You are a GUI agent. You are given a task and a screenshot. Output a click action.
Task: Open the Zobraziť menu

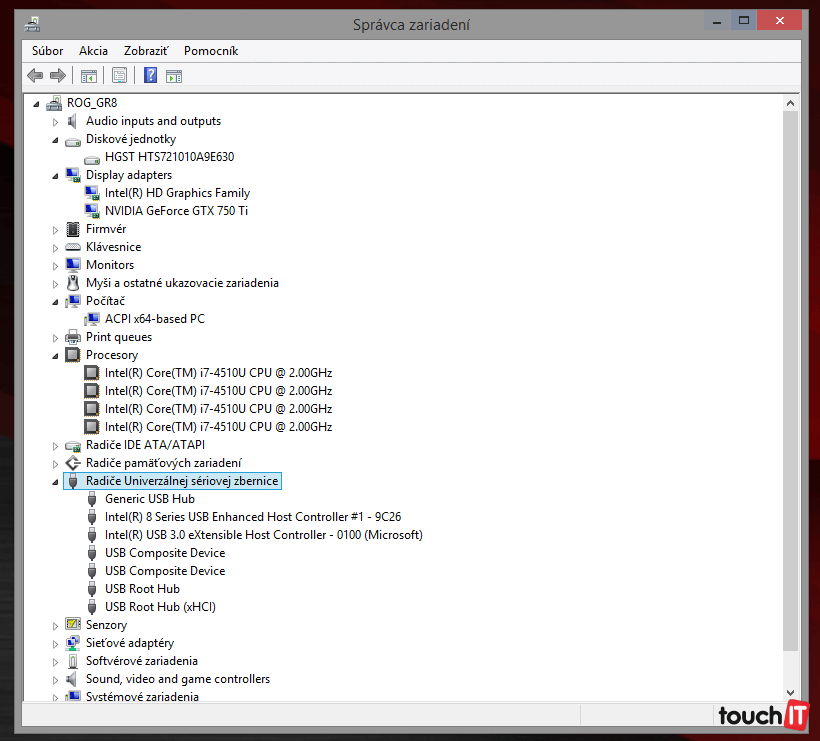(146, 51)
